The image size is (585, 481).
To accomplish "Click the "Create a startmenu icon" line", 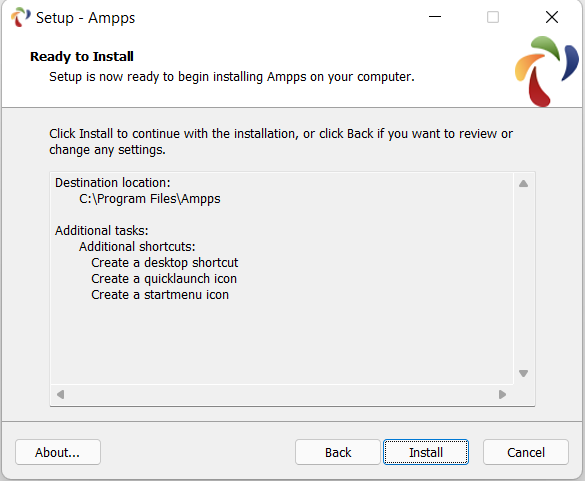I will click(160, 295).
